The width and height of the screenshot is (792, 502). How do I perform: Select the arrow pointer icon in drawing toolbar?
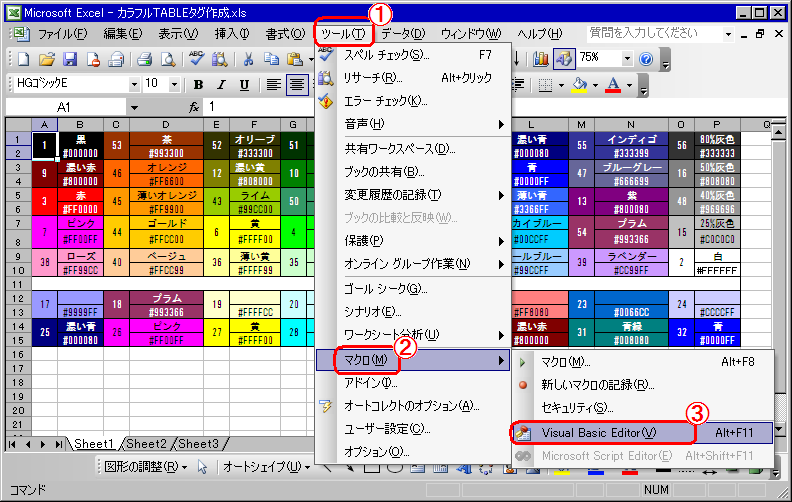pos(202,466)
